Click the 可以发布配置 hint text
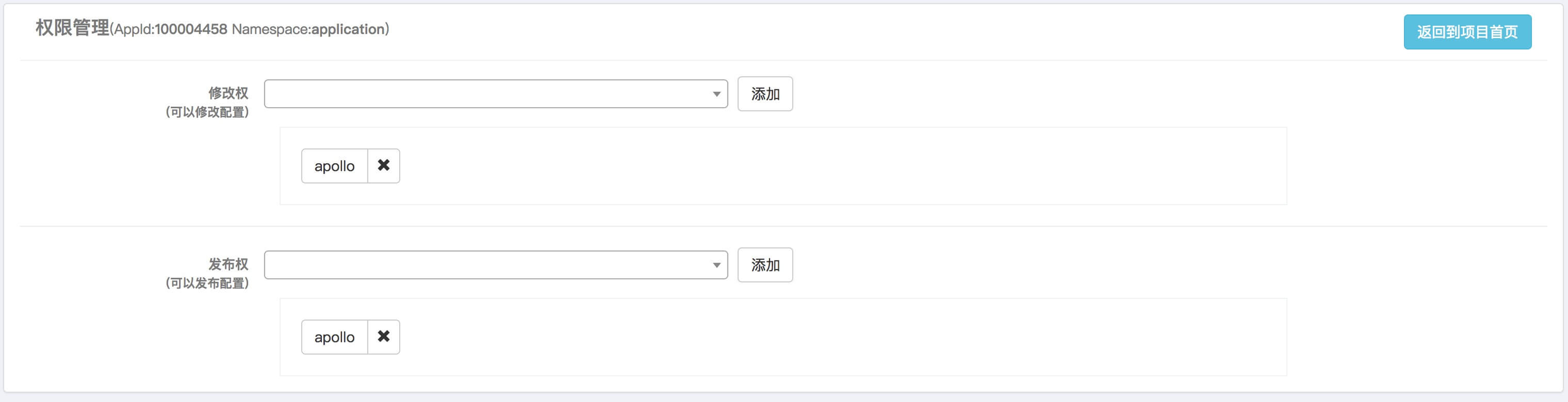The image size is (1568, 402). (x=207, y=283)
